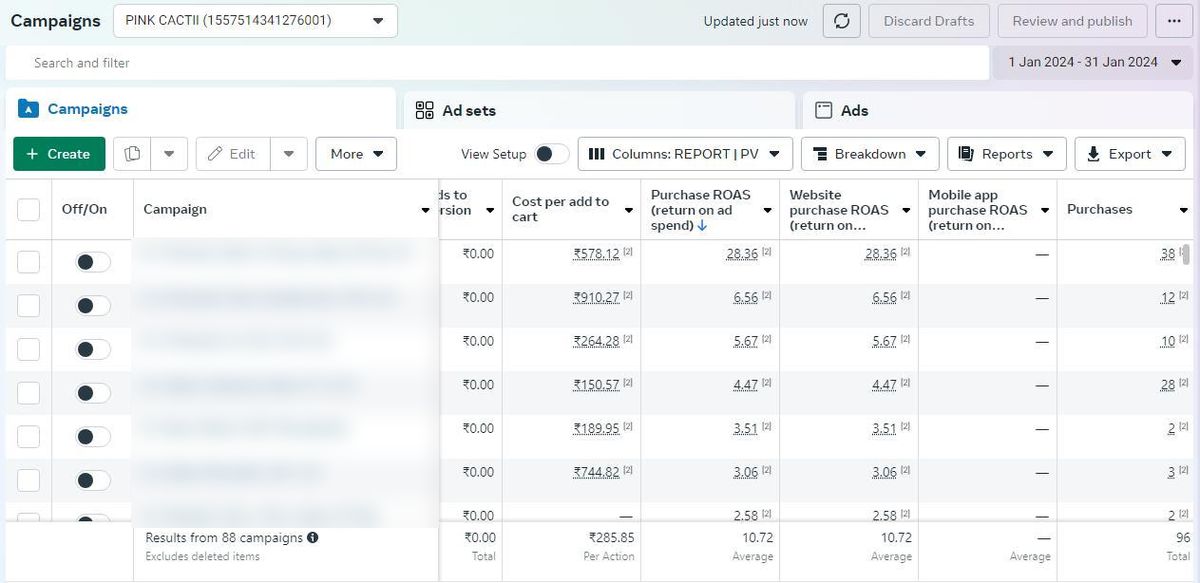
Task: Tick checkbox of row with ROAS 5.67
Action: [x=28, y=349]
